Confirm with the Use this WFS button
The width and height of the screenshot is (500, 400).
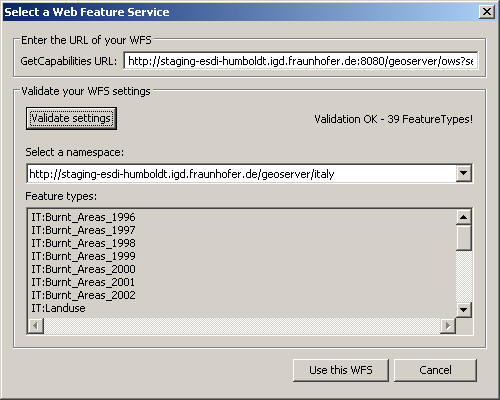pyautogui.click(x=341, y=370)
